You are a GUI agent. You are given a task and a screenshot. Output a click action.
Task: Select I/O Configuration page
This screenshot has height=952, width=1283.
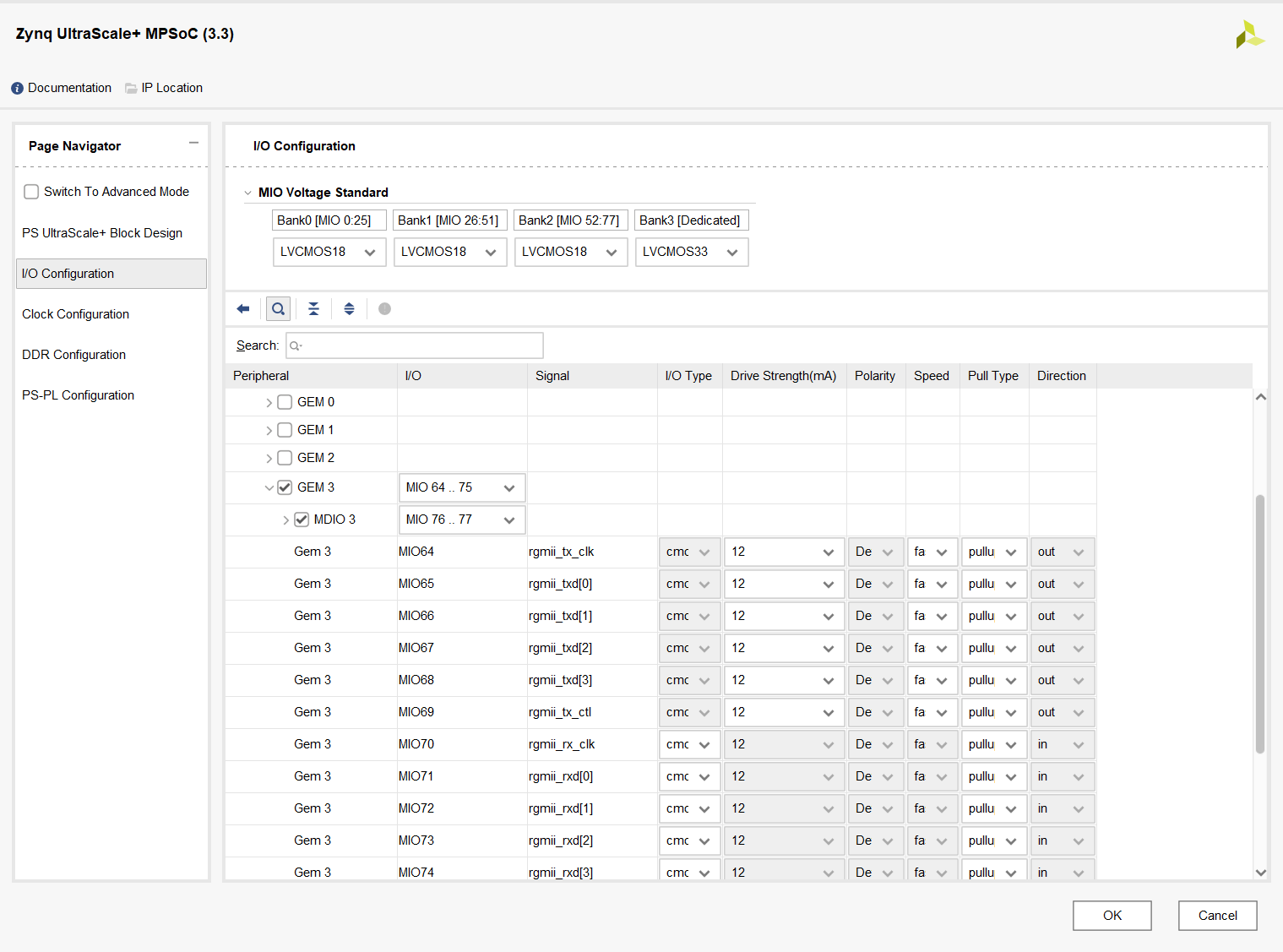coord(111,274)
